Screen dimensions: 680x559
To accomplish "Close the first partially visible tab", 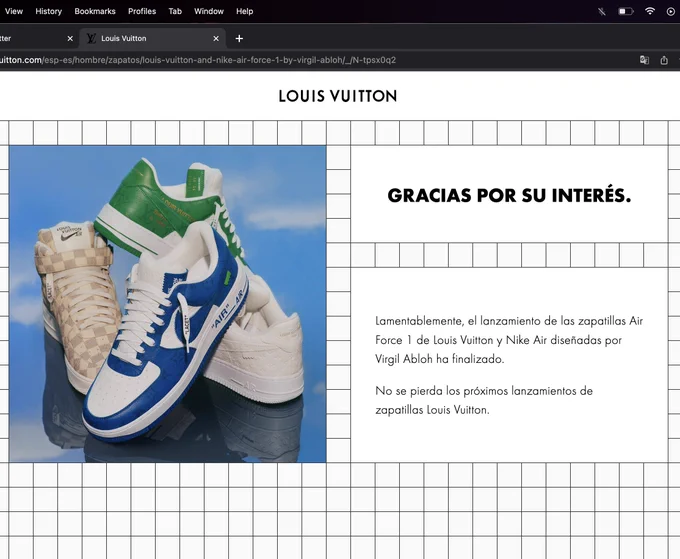I will [70, 39].
